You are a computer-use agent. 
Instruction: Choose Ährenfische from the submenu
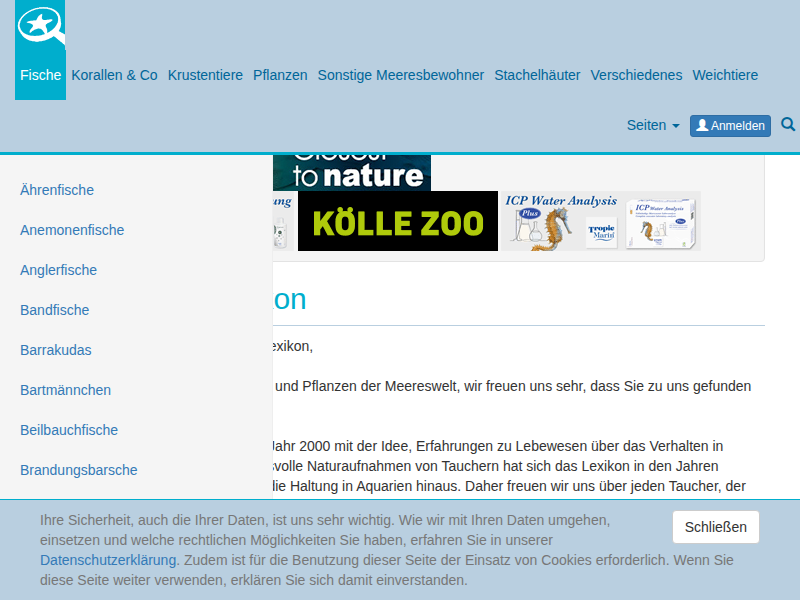pyautogui.click(x=57, y=190)
